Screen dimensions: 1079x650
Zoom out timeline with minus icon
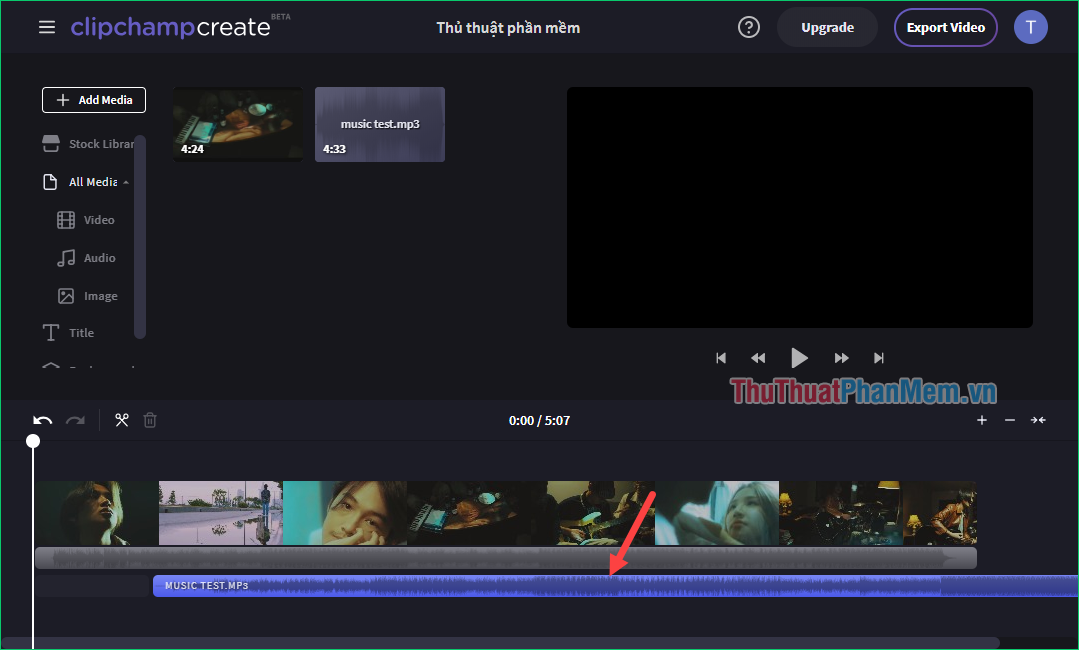(1009, 420)
